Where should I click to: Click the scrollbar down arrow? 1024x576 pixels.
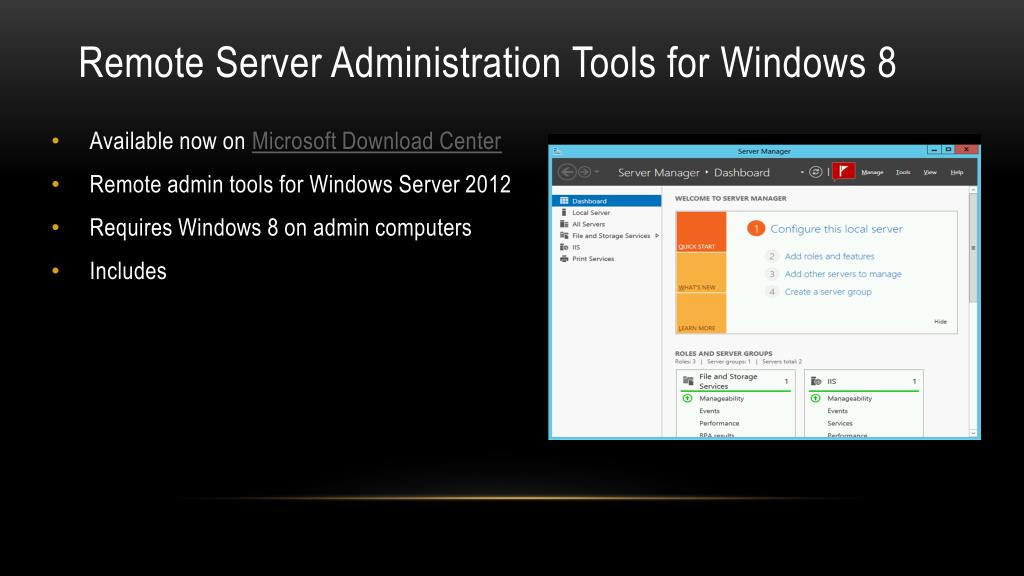point(973,433)
